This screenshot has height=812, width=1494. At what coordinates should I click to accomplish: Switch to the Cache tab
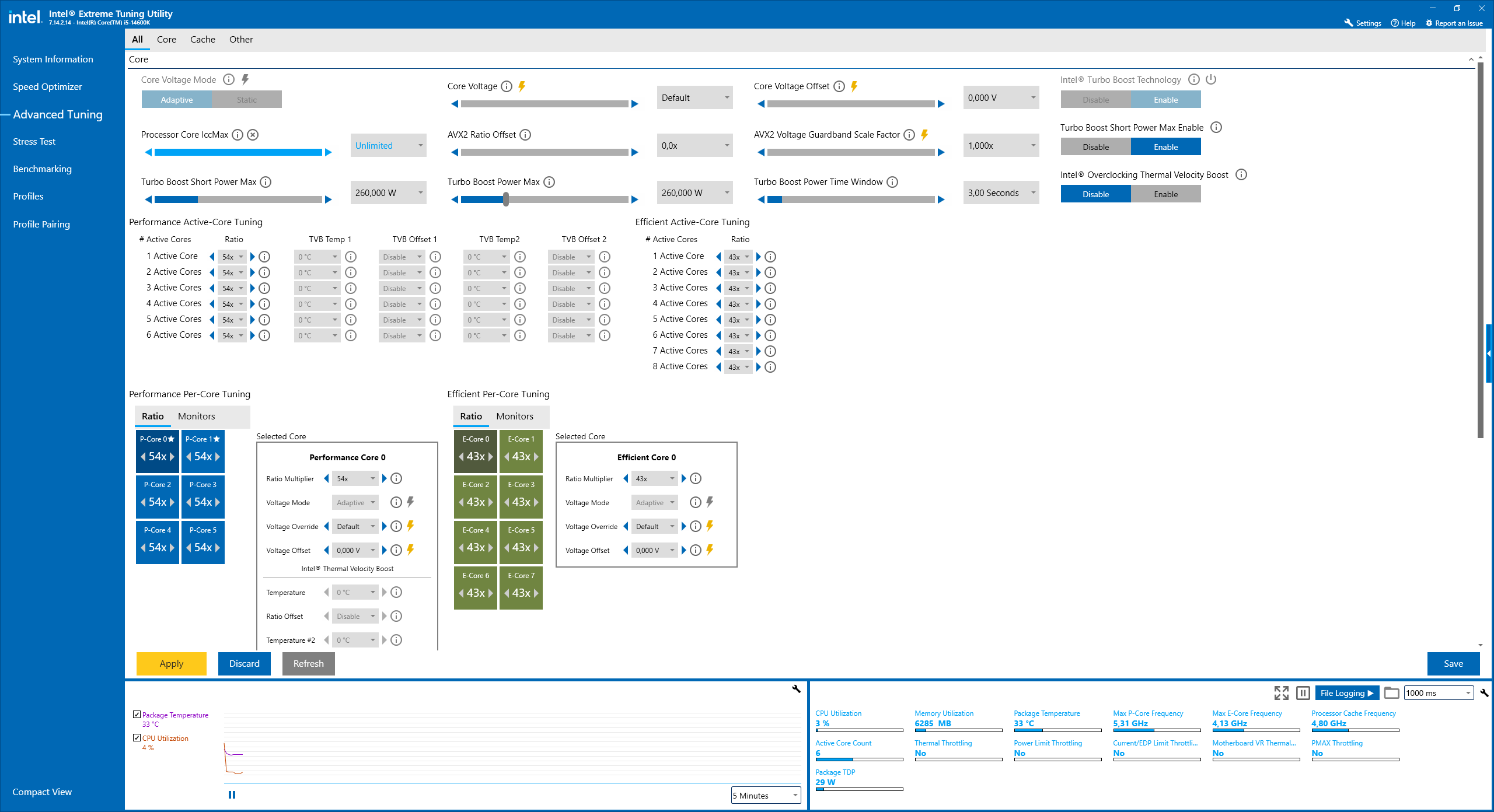coord(203,40)
